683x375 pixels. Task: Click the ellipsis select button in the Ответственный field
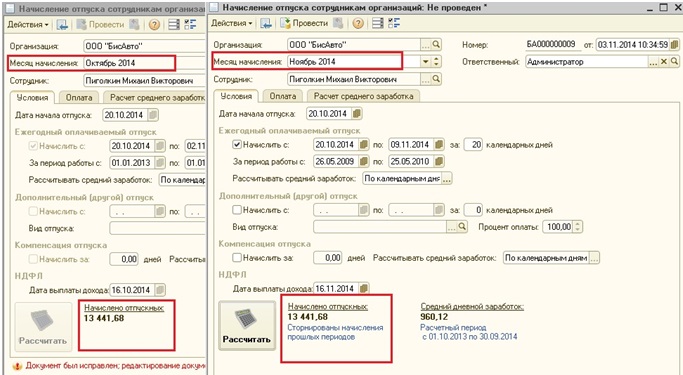coord(653,62)
